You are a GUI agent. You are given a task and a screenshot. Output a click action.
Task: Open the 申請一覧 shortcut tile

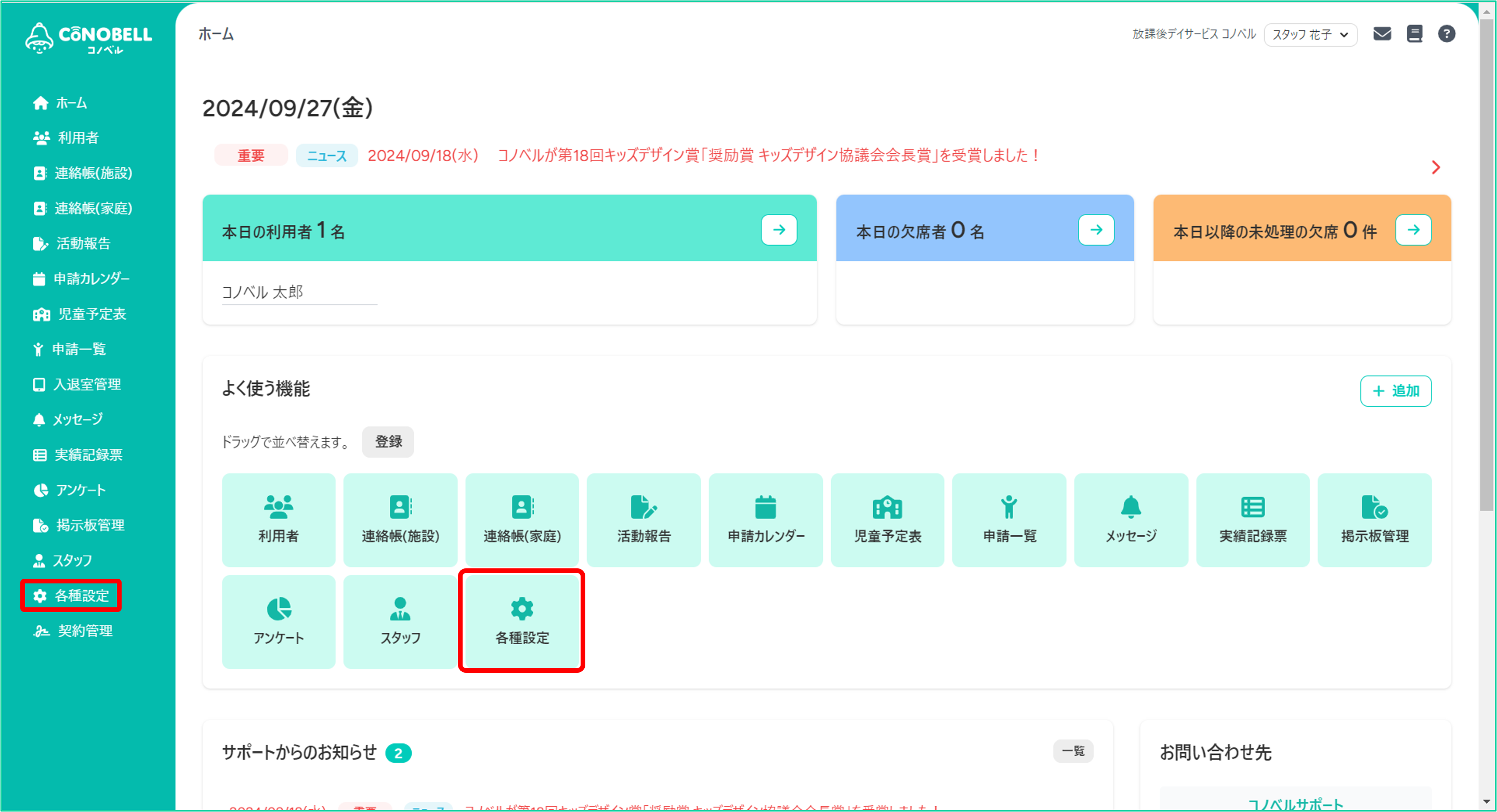(1009, 520)
